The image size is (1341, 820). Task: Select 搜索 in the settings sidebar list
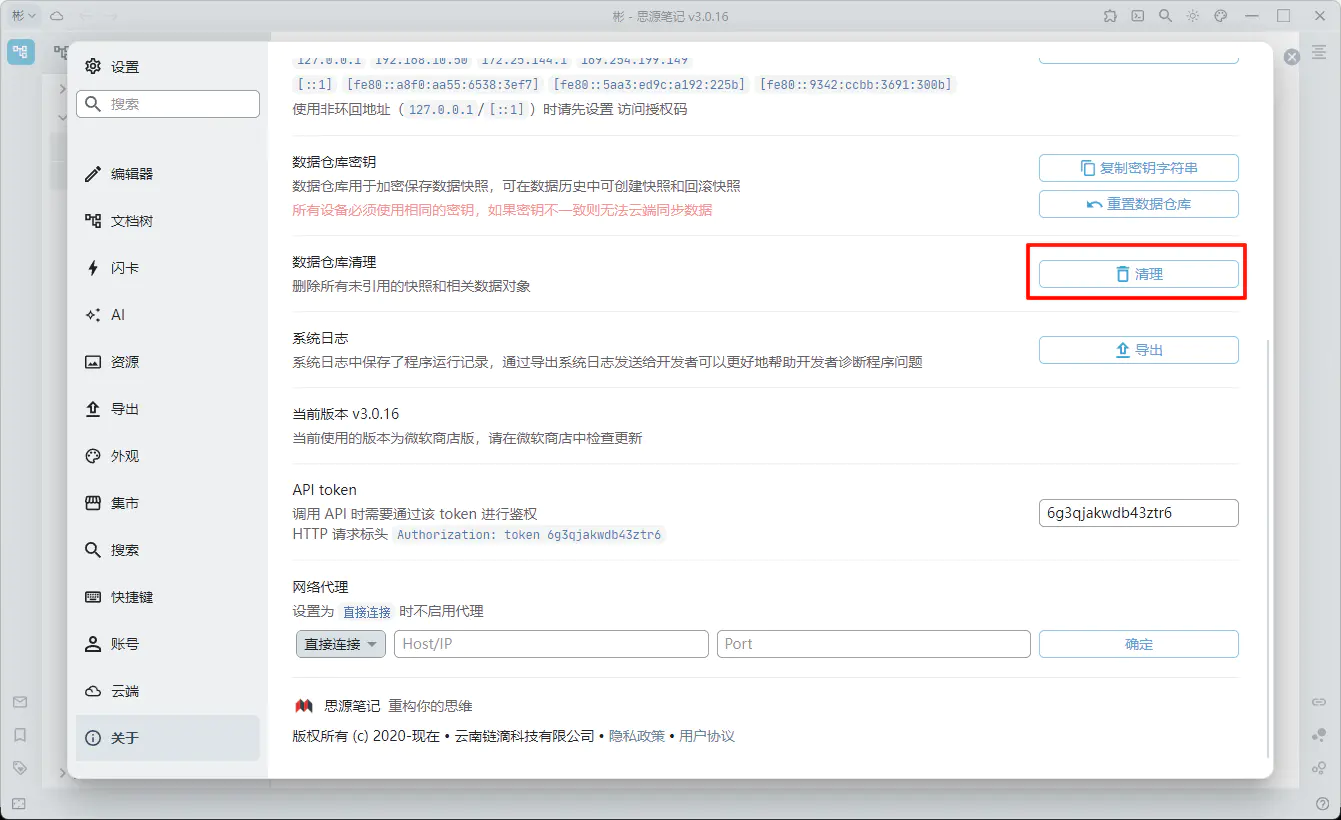click(x=168, y=550)
